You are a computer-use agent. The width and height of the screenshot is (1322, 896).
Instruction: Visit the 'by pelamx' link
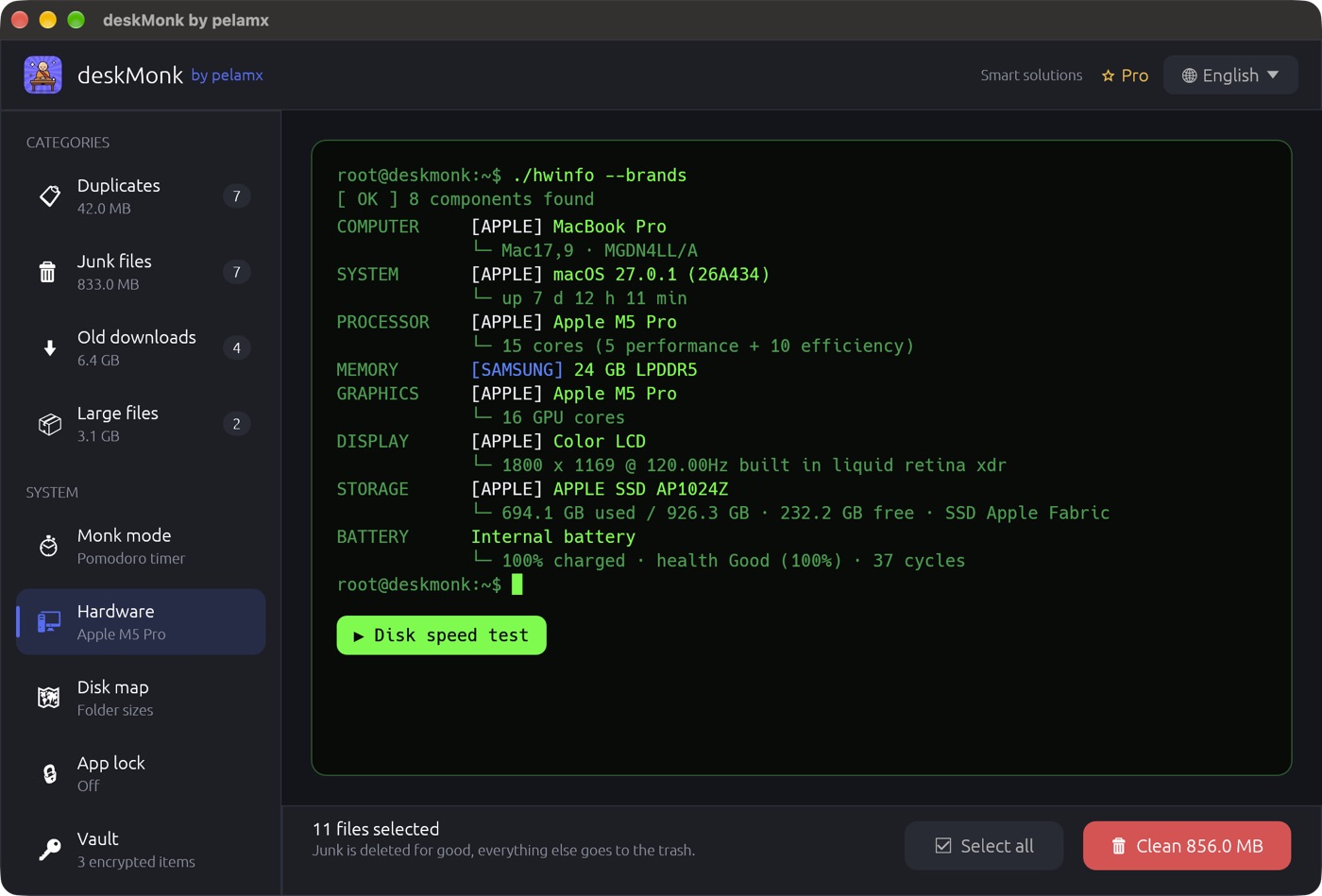tap(227, 75)
